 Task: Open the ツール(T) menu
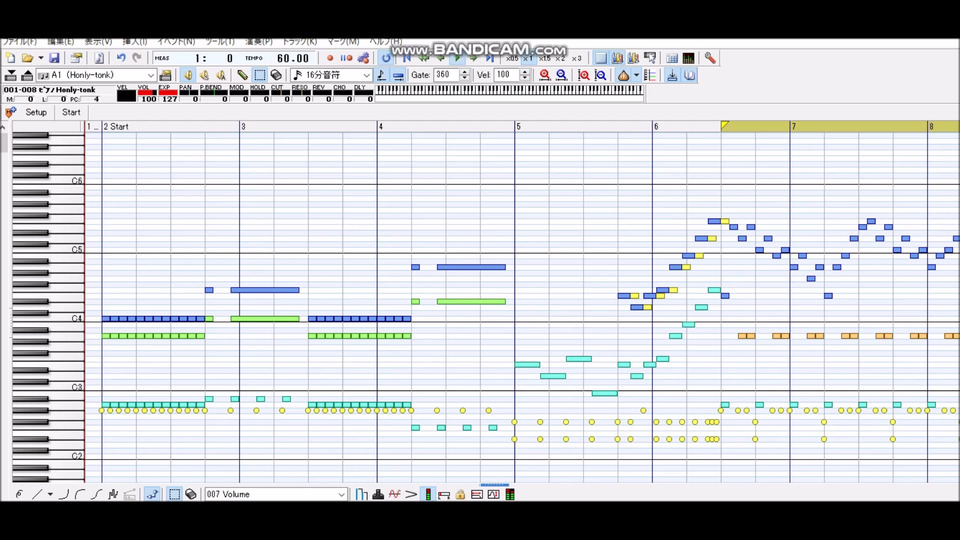pos(220,41)
